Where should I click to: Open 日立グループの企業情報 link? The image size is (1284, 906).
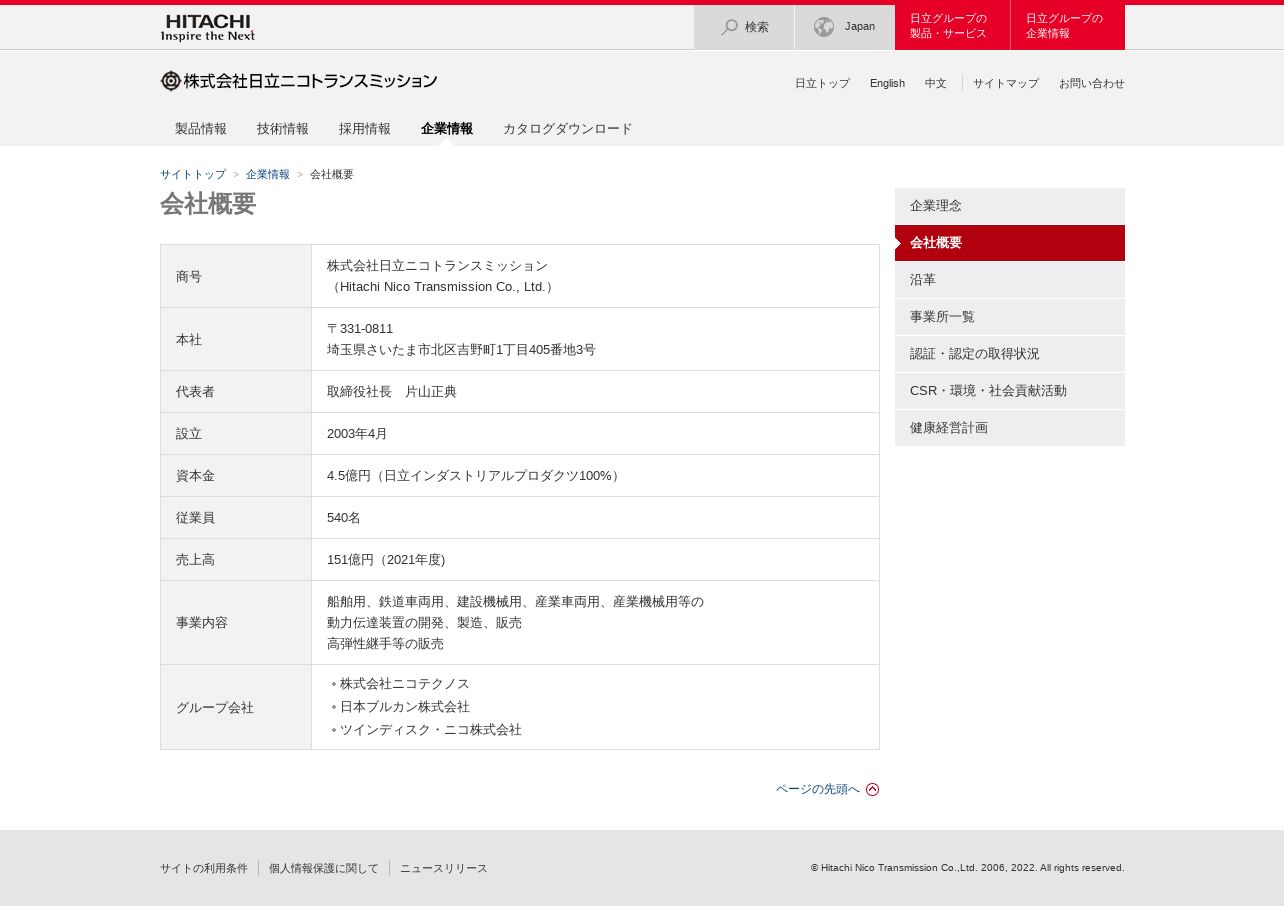click(1068, 27)
